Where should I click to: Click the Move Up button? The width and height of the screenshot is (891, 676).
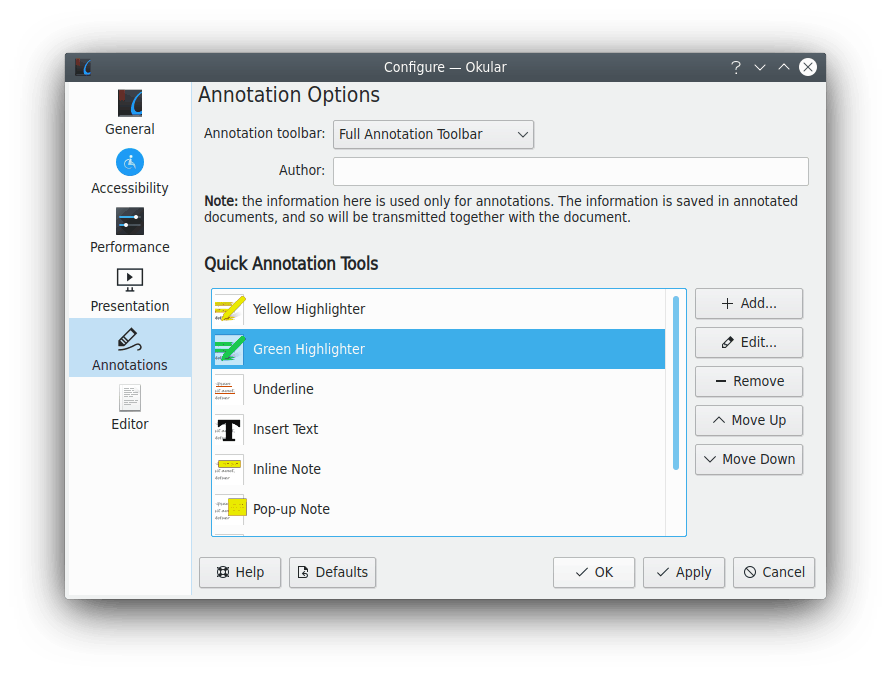[748, 420]
